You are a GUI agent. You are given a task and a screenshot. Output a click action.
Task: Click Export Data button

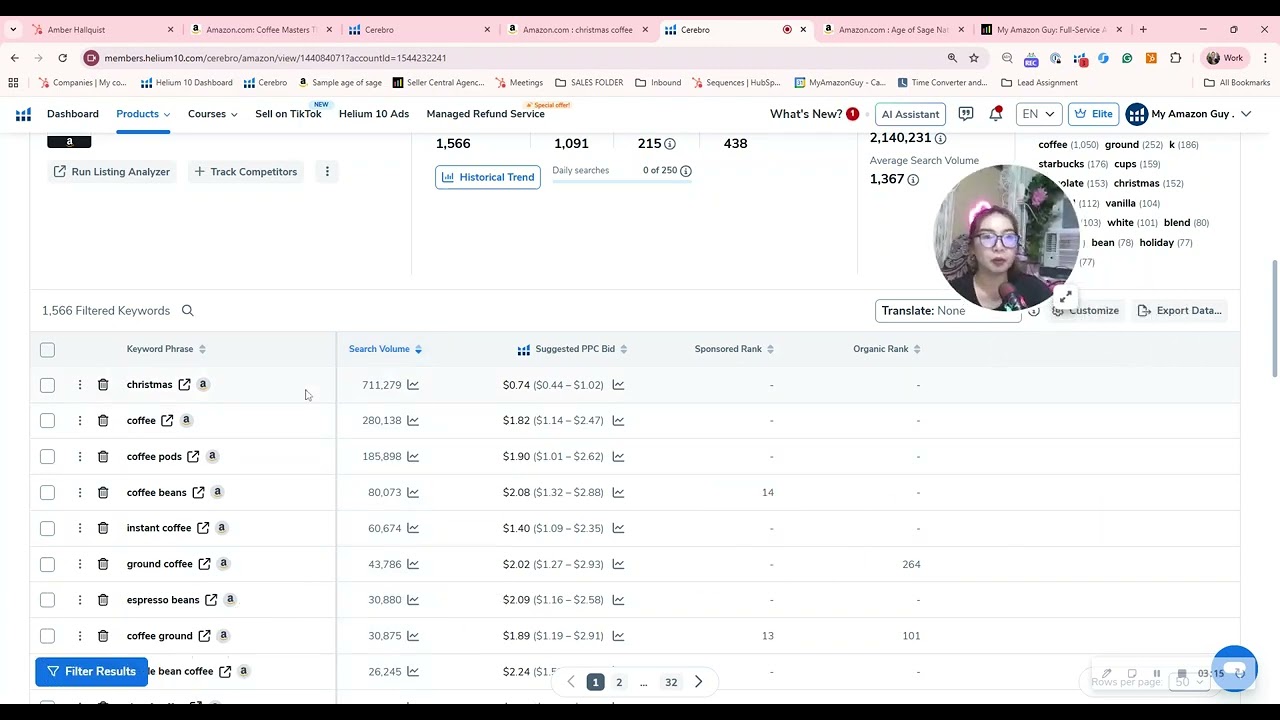tap(1180, 311)
